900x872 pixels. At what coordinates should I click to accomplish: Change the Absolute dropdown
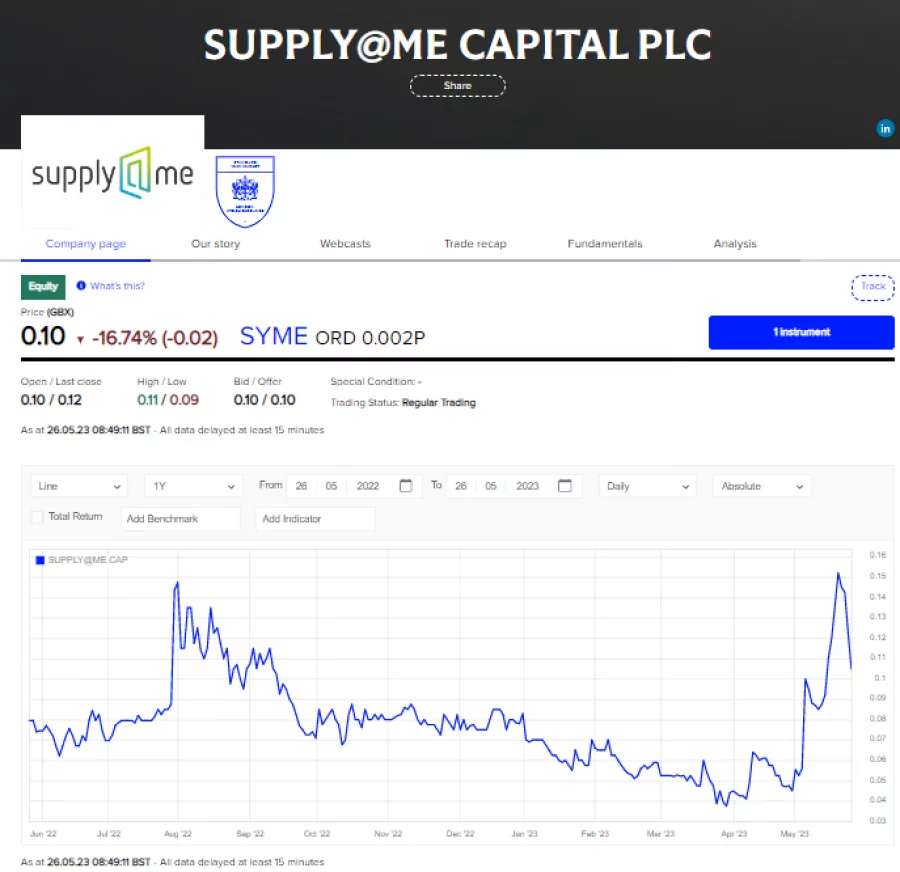761,485
